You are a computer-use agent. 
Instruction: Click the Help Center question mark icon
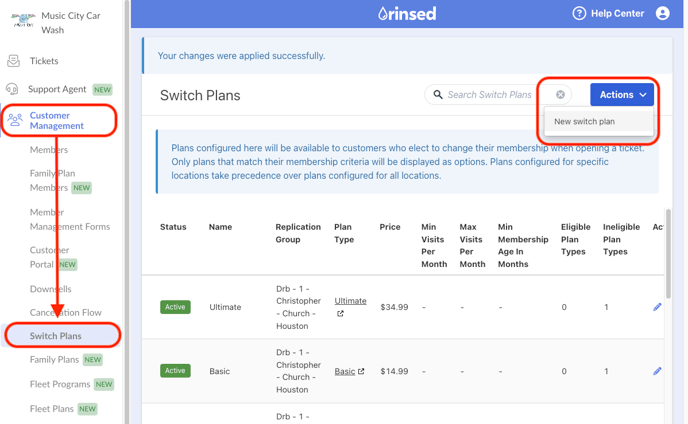[579, 13]
